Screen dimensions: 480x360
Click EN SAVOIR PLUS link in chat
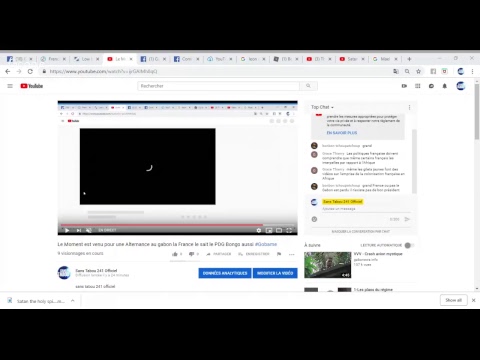point(342,133)
